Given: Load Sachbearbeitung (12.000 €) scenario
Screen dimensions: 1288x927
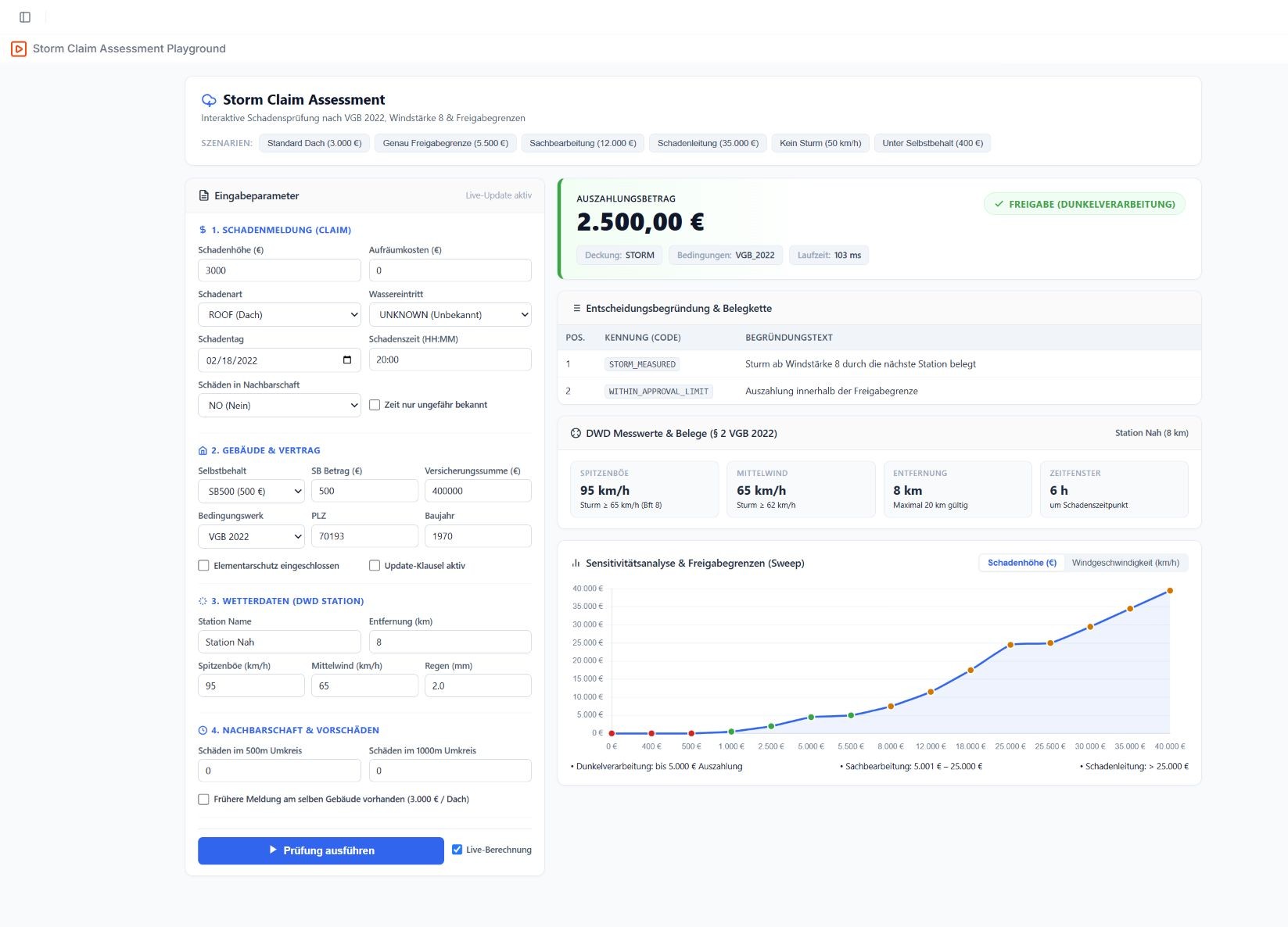Looking at the screenshot, I should [x=583, y=143].
